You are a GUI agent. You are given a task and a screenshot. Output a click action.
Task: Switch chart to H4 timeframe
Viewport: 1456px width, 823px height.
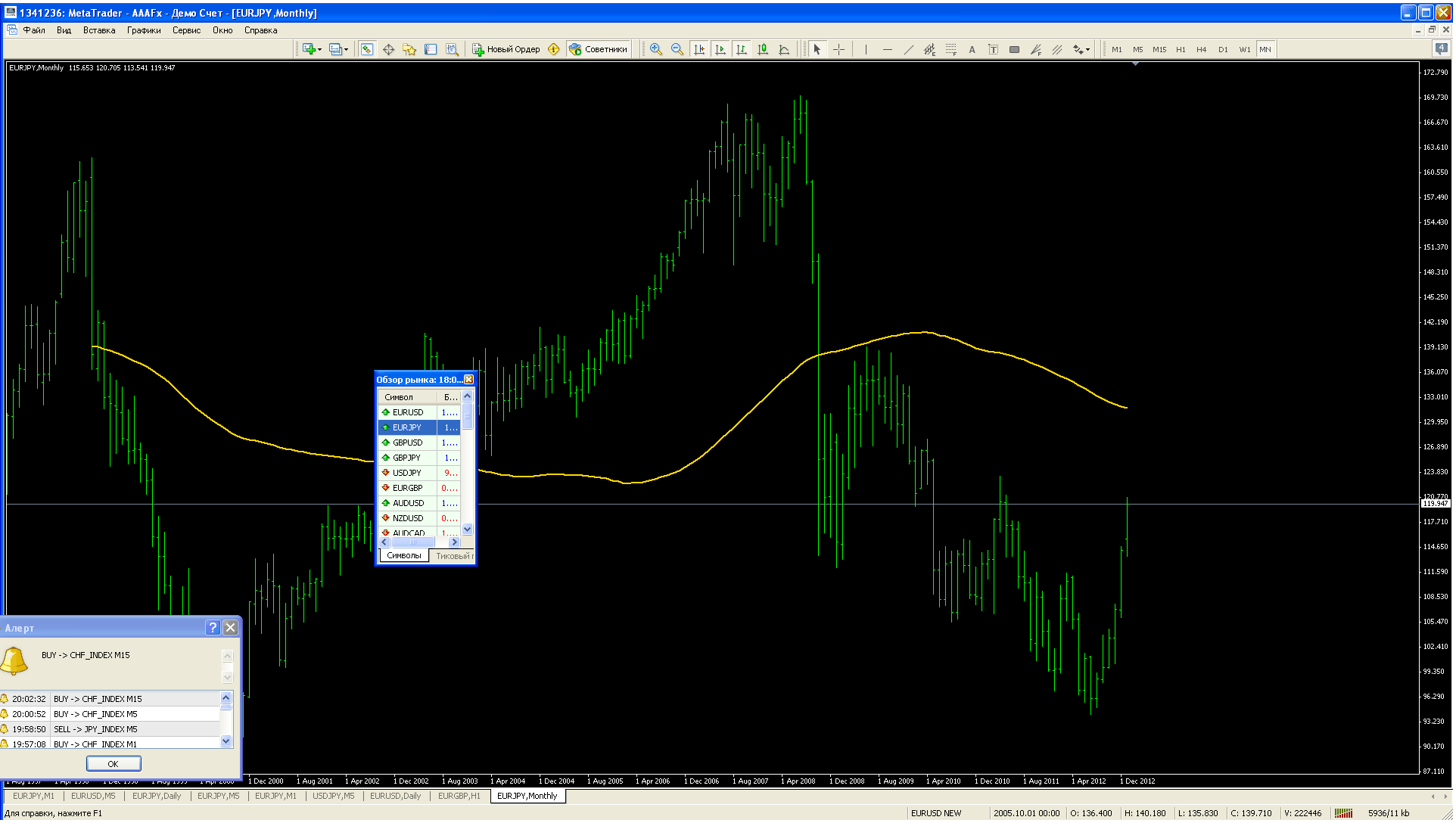click(x=1201, y=50)
